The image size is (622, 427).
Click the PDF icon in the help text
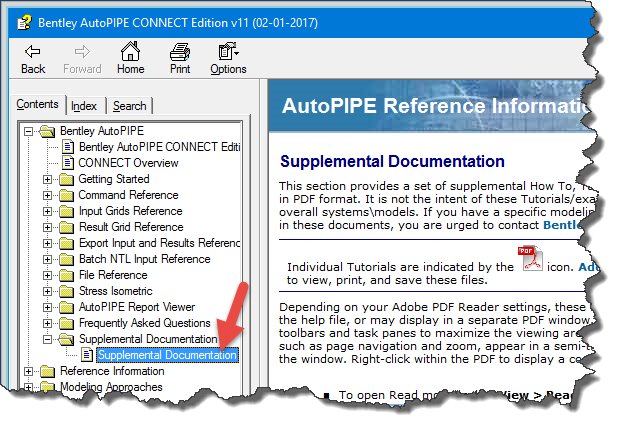(530, 258)
